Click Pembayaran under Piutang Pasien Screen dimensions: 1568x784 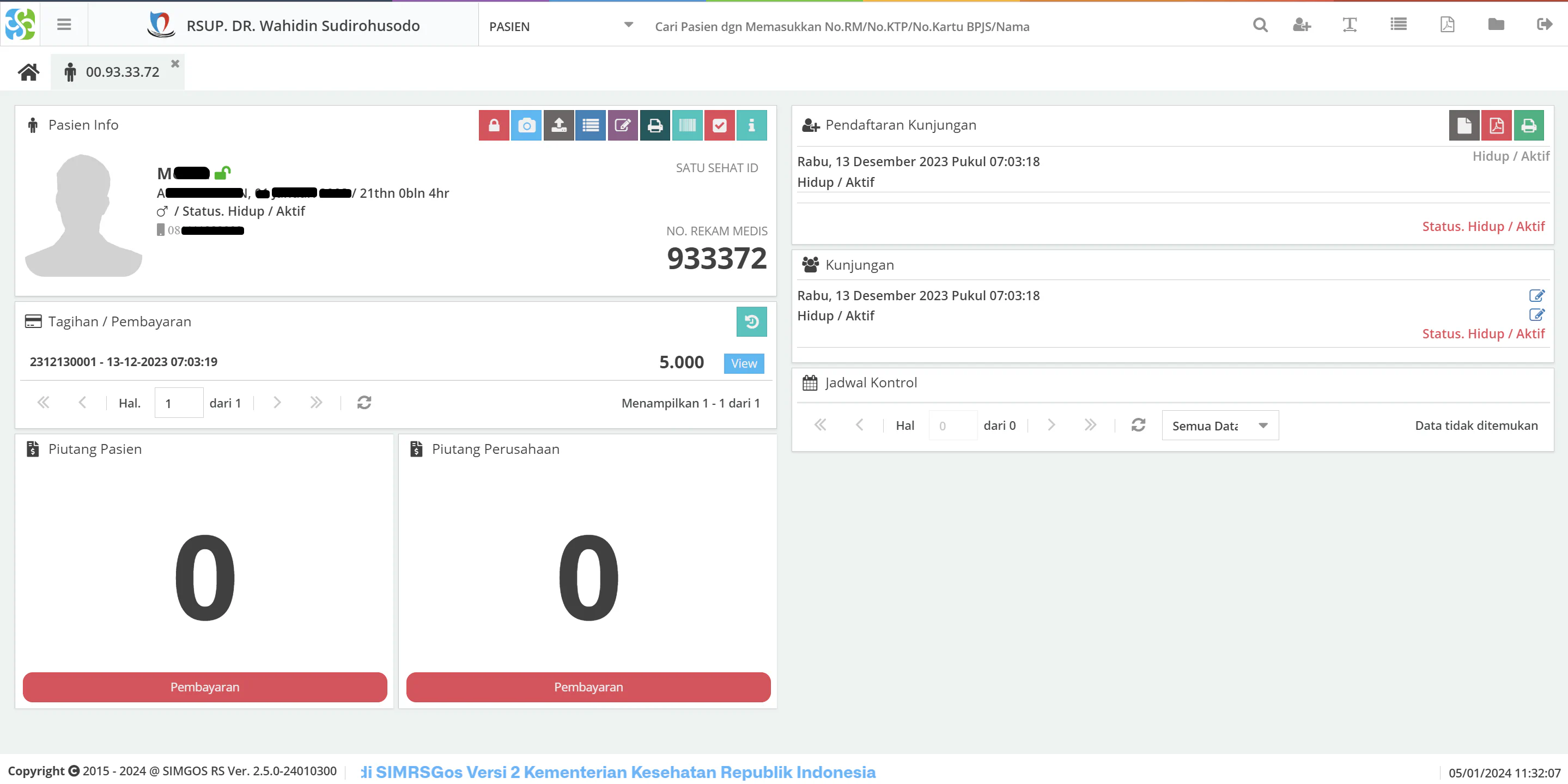click(x=204, y=686)
